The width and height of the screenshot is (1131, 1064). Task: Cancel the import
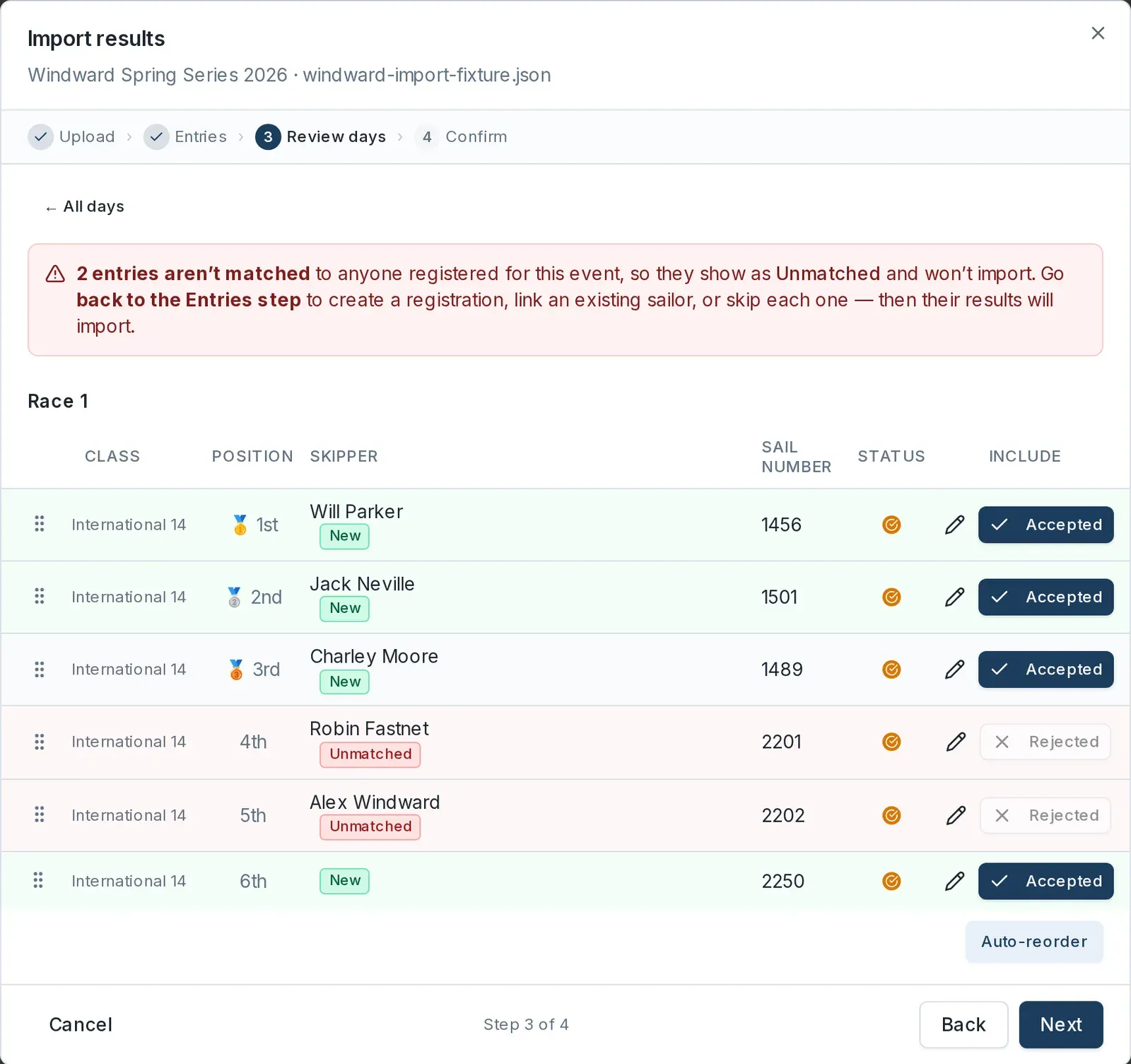[x=81, y=1024]
